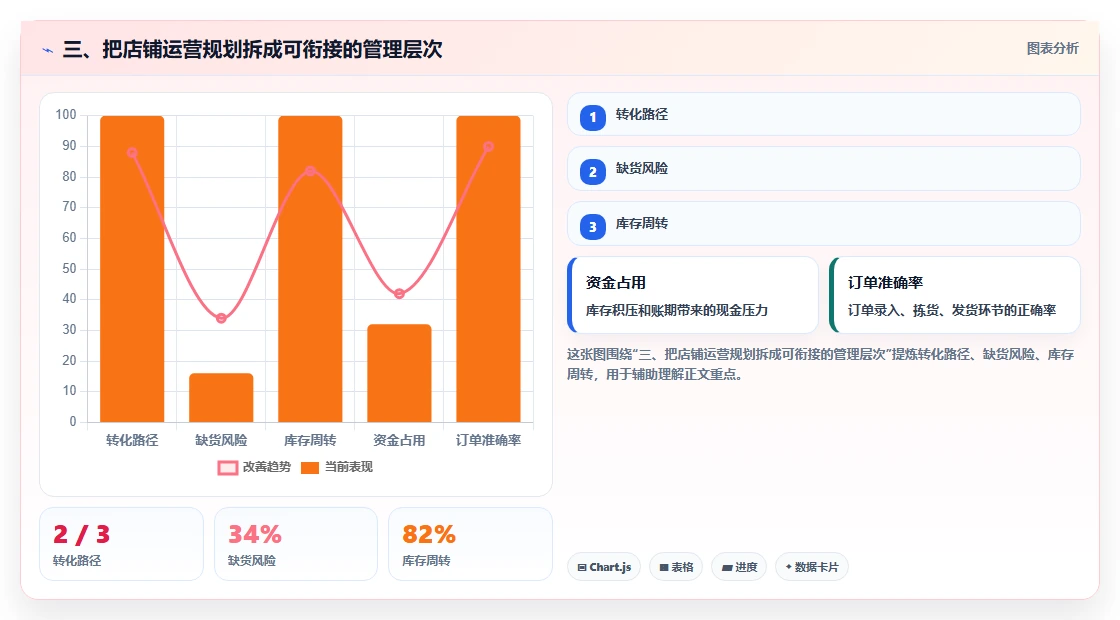1120x620 pixels.
Task: Click the number 3 badge for 库存周转
Action: click(592, 226)
